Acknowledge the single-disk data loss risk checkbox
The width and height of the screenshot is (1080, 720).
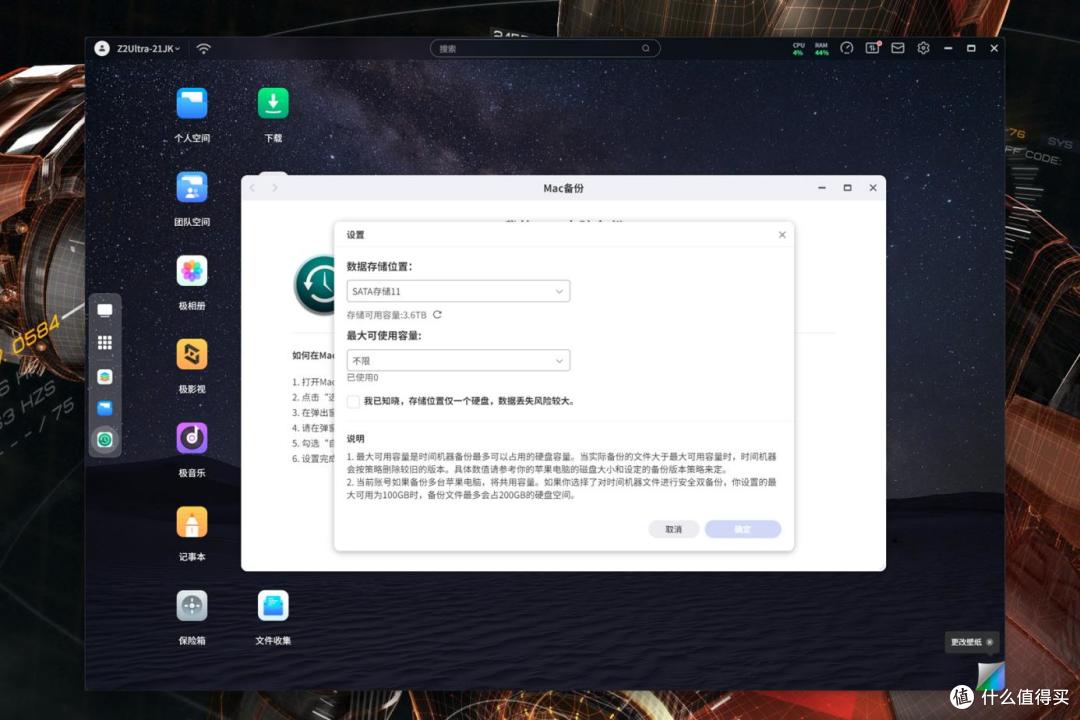point(353,402)
